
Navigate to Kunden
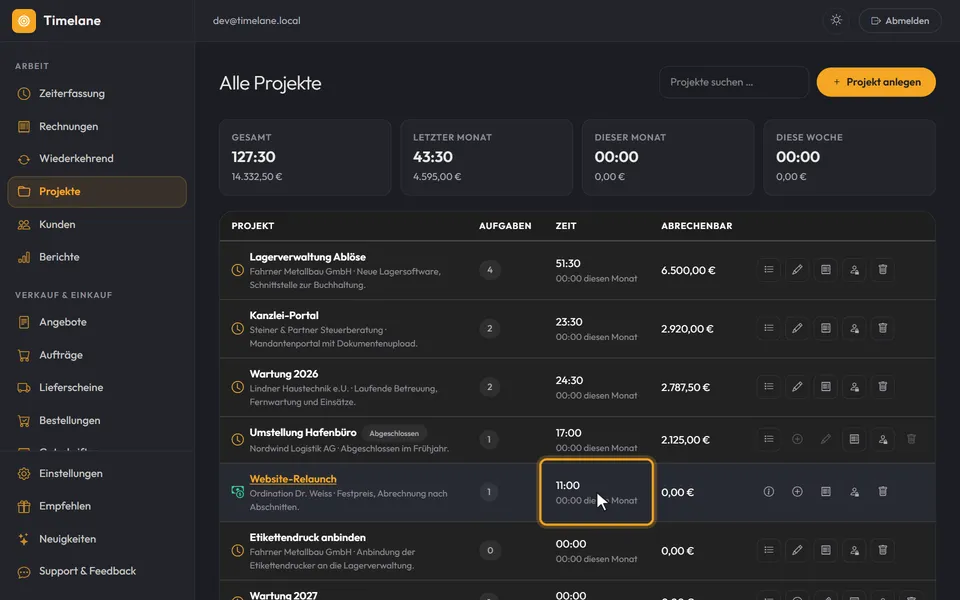97,225
